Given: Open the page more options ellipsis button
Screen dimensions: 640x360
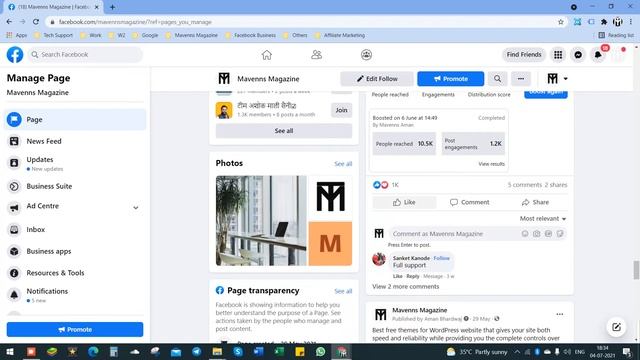Looking at the screenshot, I should (x=521, y=79).
